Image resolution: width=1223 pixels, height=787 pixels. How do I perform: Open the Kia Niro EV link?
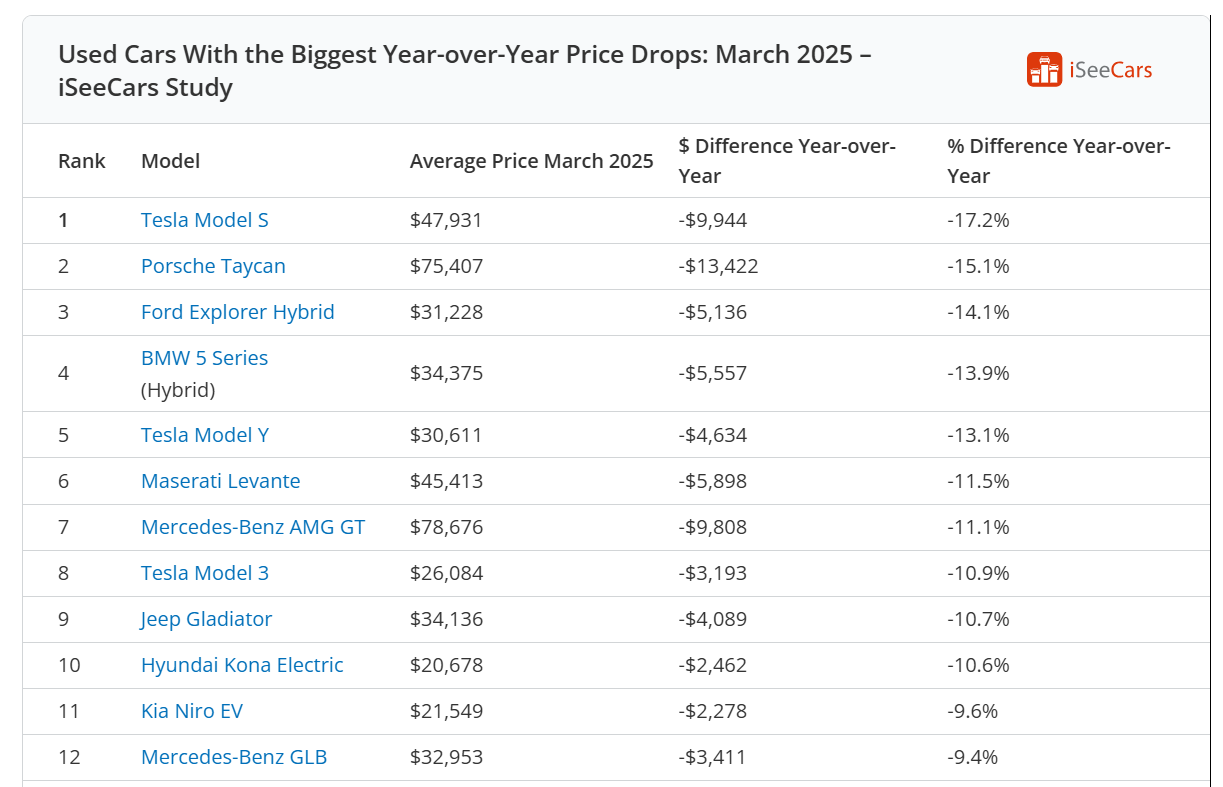click(x=192, y=711)
